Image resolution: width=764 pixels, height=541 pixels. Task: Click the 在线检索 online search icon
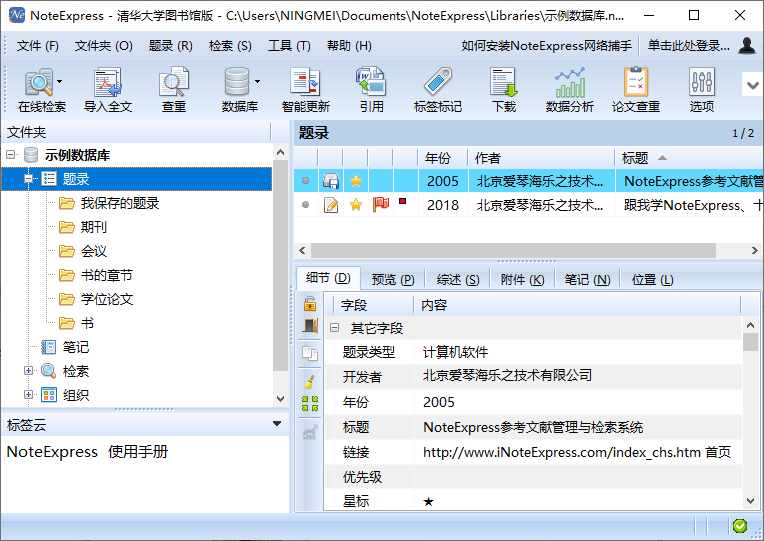click(39, 83)
